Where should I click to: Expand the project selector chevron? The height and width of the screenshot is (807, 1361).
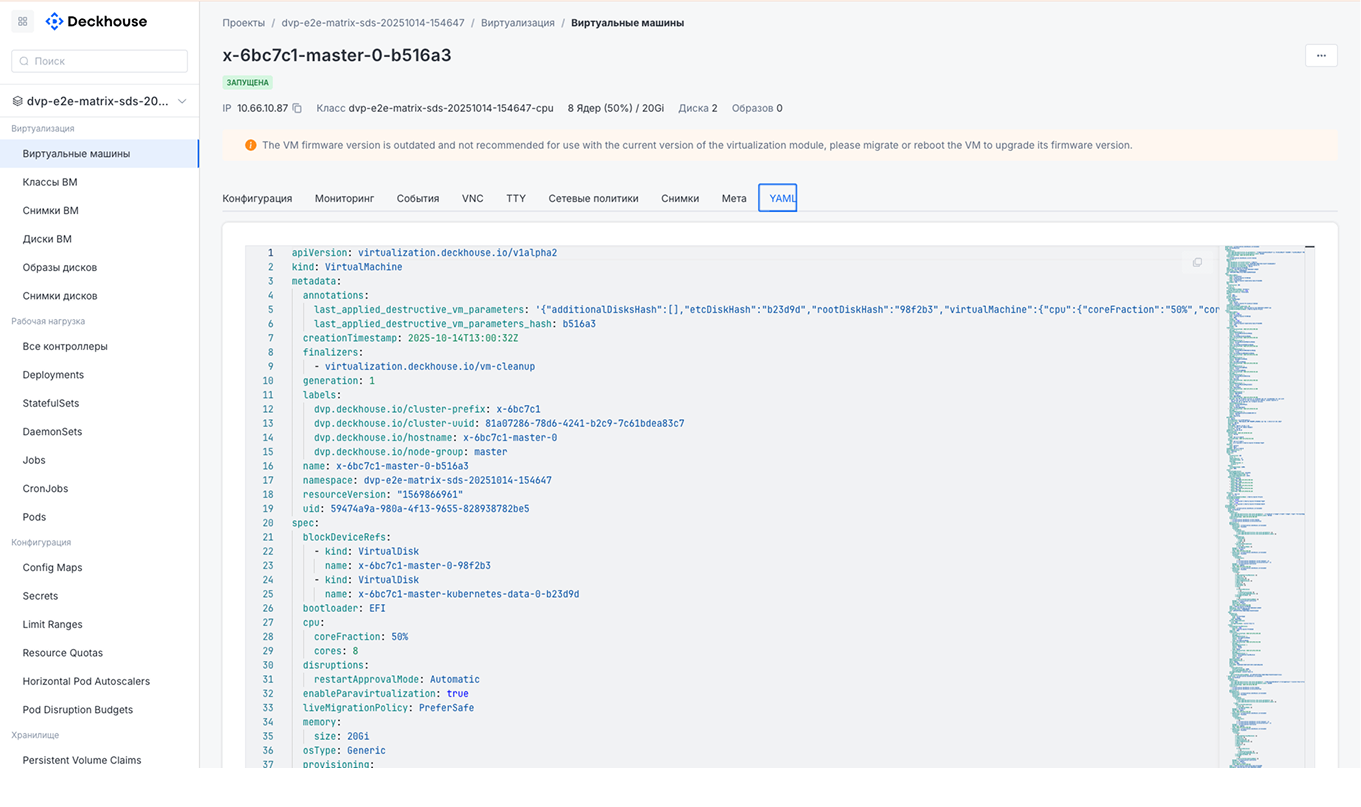pyautogui.click(x=182, y=101)
